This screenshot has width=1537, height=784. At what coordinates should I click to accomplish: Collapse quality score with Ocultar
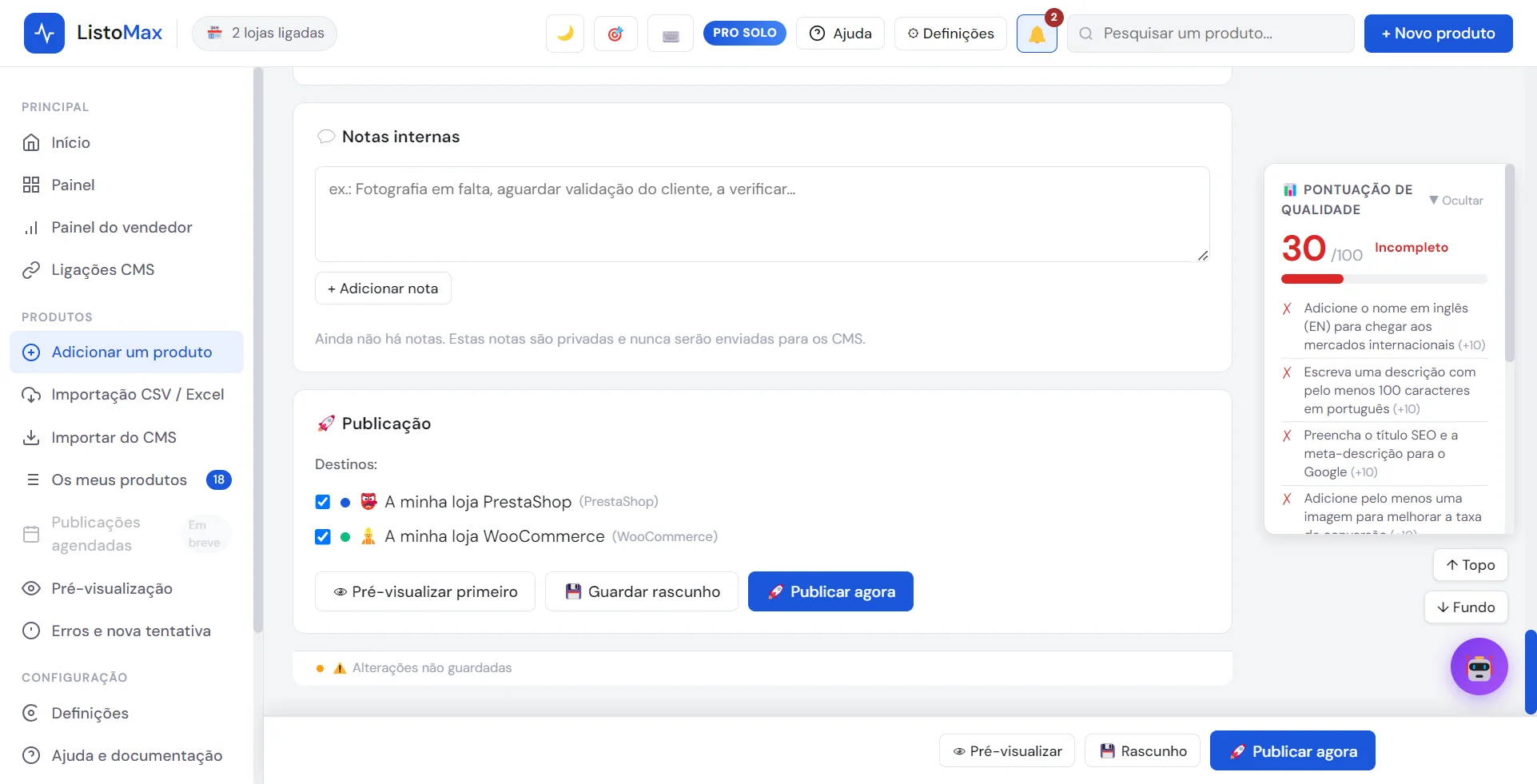[1456, 200]
